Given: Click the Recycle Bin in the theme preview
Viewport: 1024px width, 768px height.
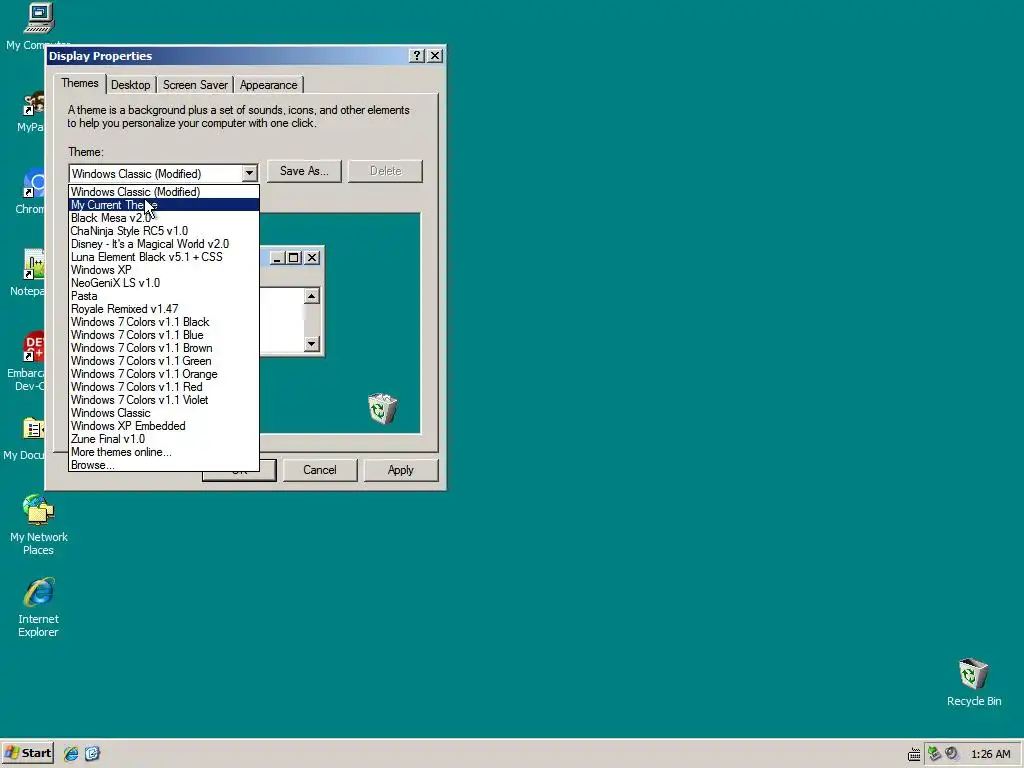Looking at the screenshot, I should [x=382, y=408].
